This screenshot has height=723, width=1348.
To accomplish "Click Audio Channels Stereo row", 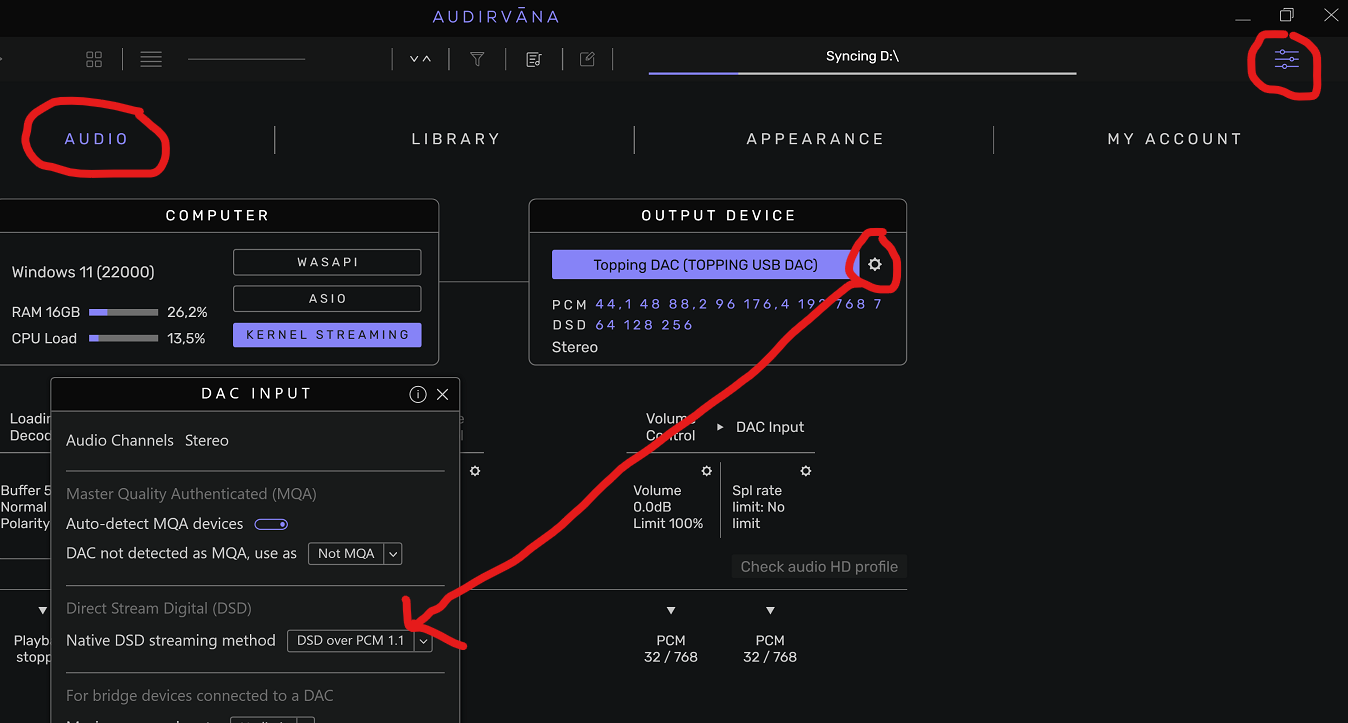I will (147, 440).
